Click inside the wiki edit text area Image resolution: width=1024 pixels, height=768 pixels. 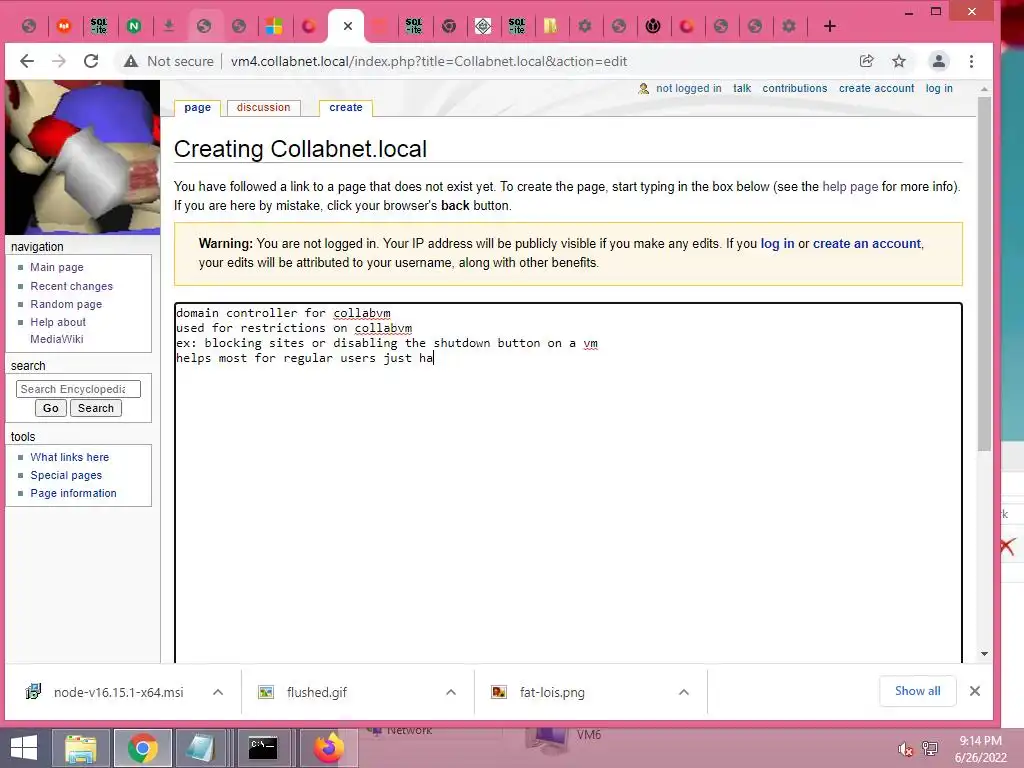(568, 483)
